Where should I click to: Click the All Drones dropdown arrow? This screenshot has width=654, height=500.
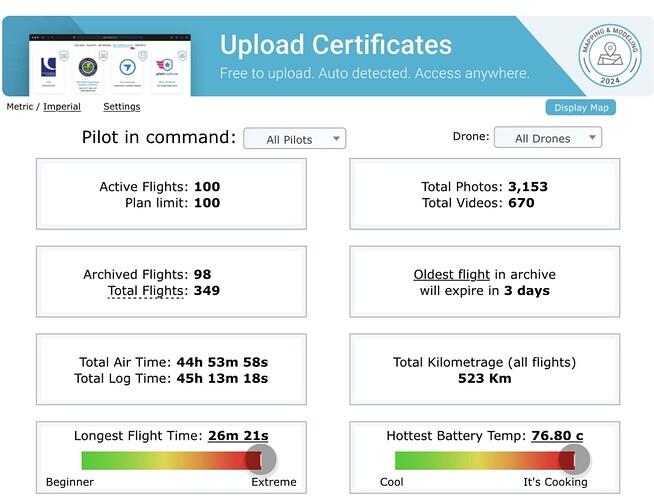592,137
